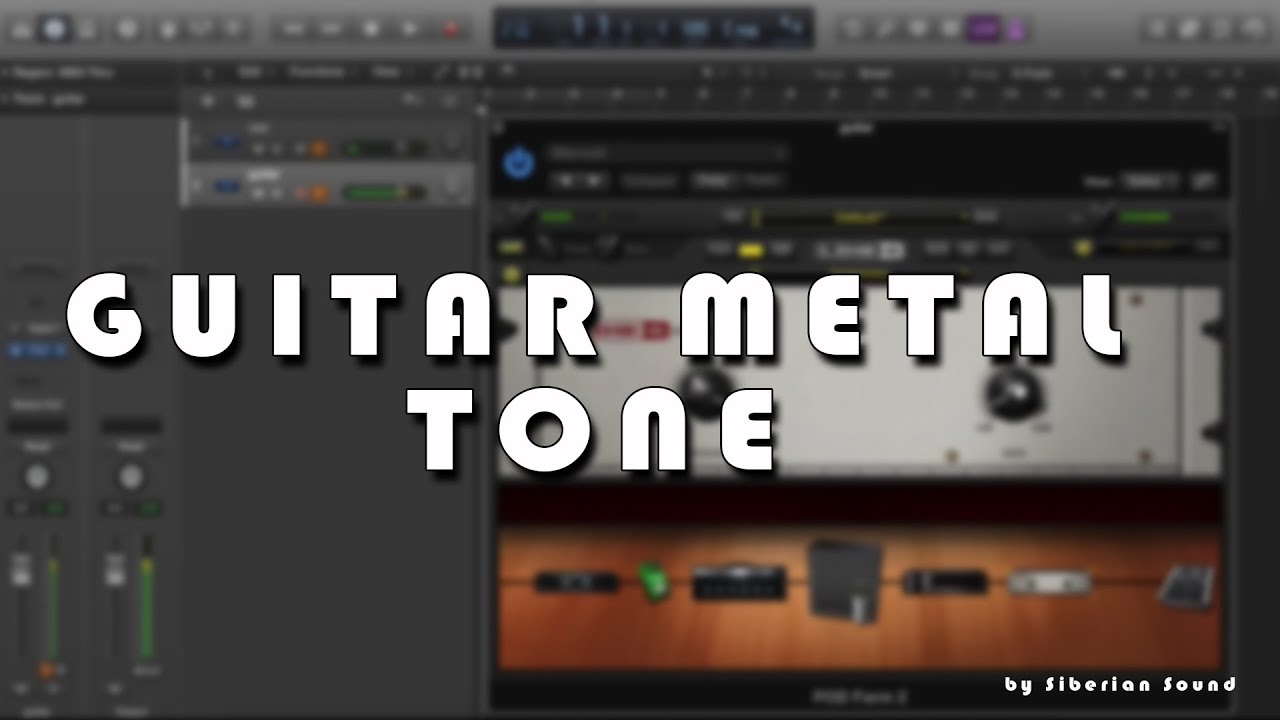This screenshot has width=1280, height=720.
Task: Select the green stomp pedal in signal chain
Action: point(653,582)
